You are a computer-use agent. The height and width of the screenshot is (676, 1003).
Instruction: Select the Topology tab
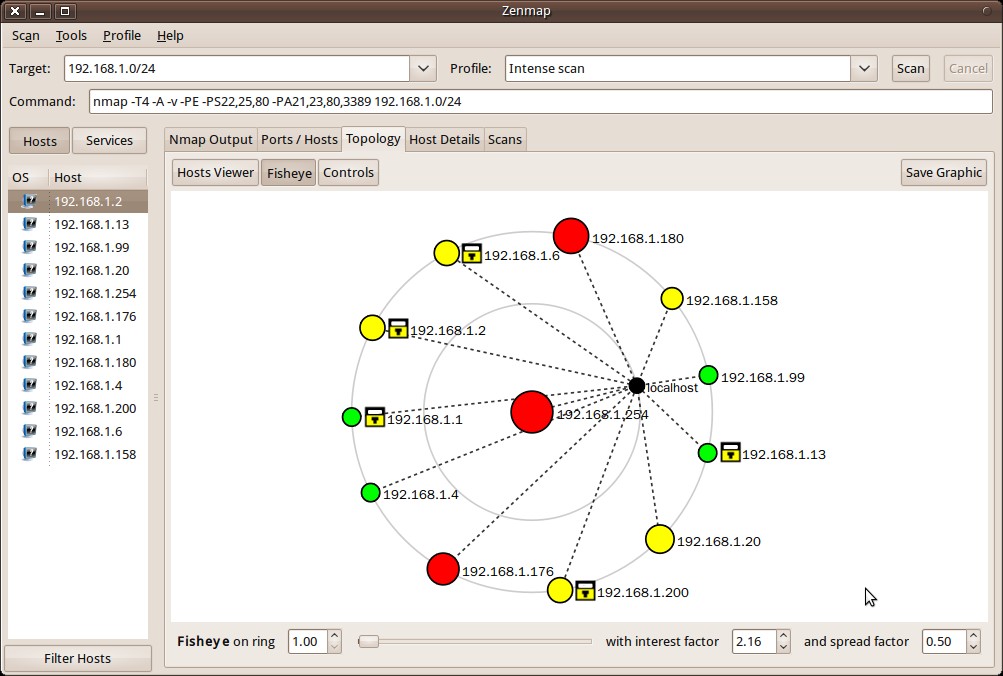[373, 139]
